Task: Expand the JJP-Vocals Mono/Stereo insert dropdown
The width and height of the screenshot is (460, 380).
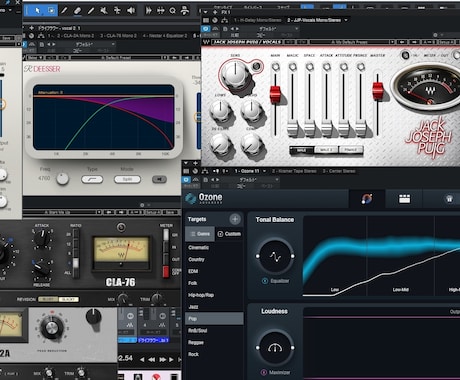Action: click(346, 20)
